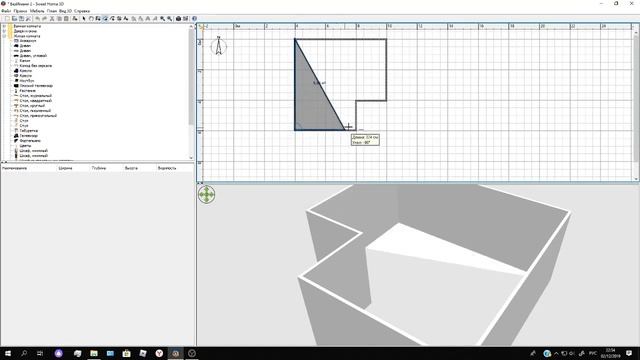Screen dimensions: 640x360
Task: Activate the Pan (hand) tool
Action: click(x=91, y=18)
